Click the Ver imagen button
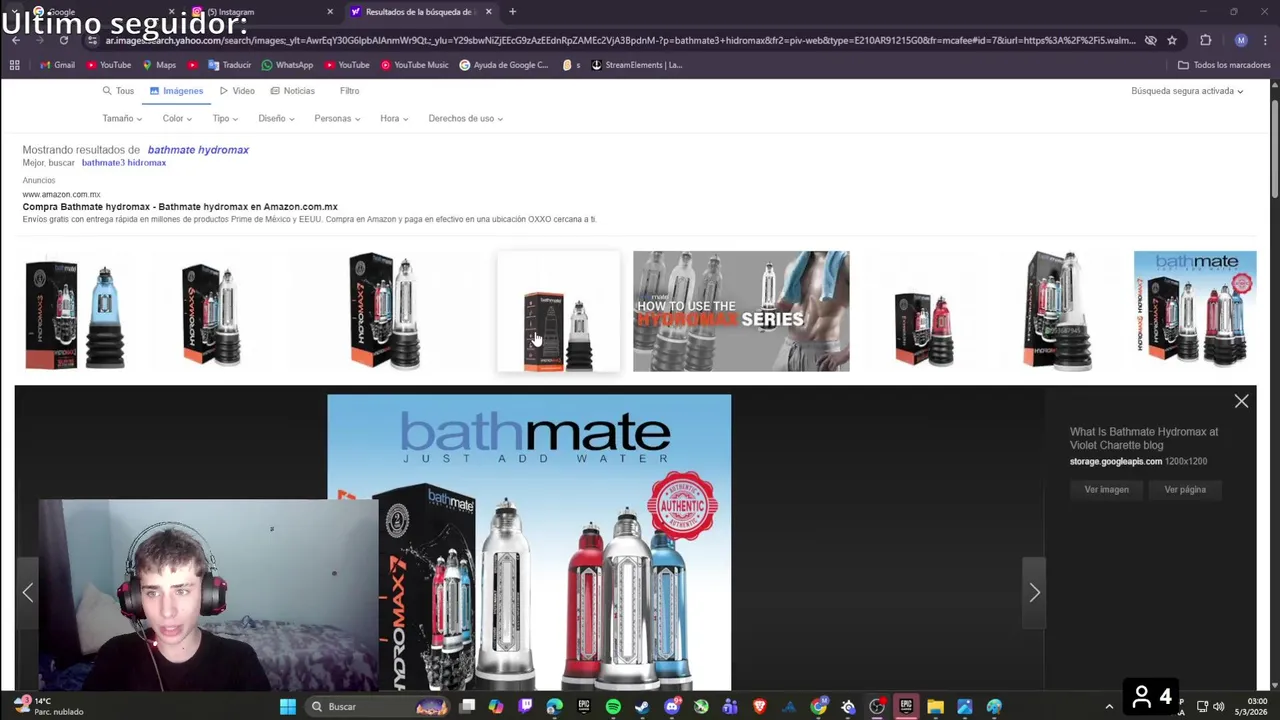1280x720 pixels. point(1106,490)
